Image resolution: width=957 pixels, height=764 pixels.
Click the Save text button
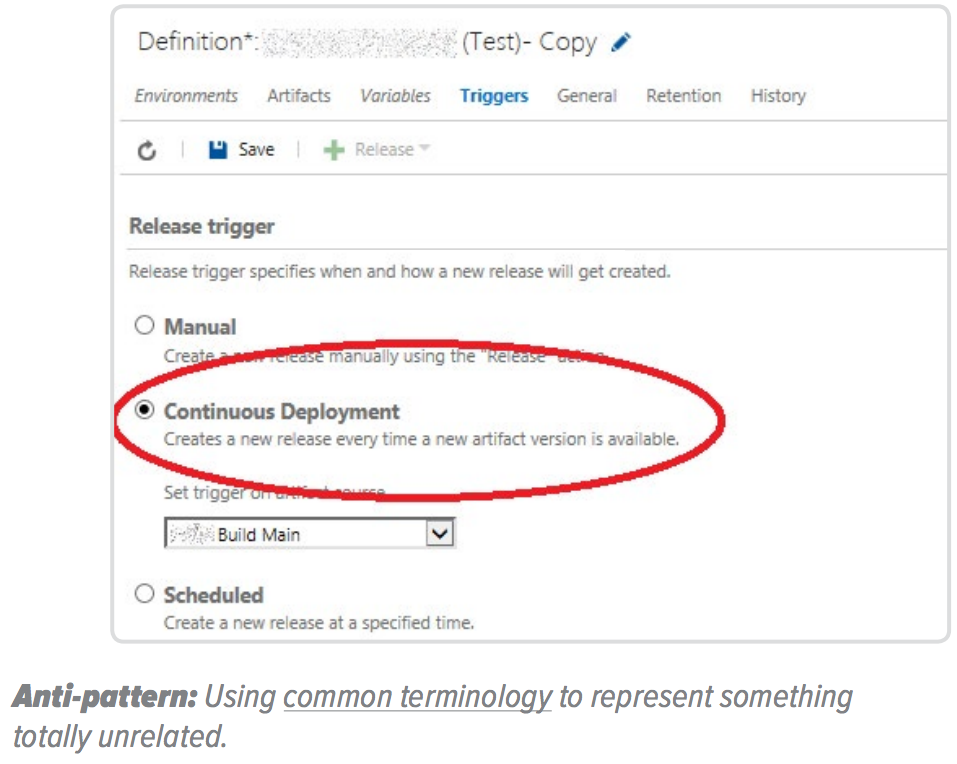pos(256,150)
